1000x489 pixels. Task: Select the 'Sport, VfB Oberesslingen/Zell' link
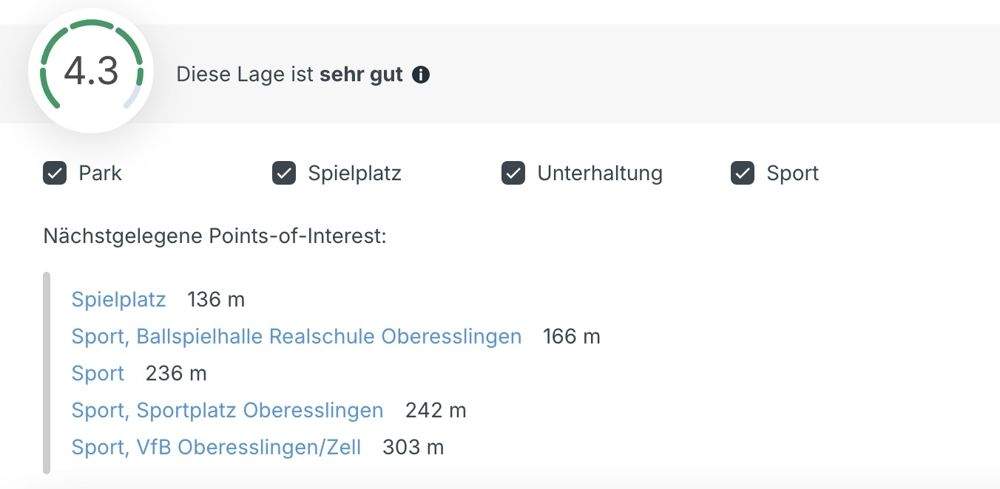point(216,447)
